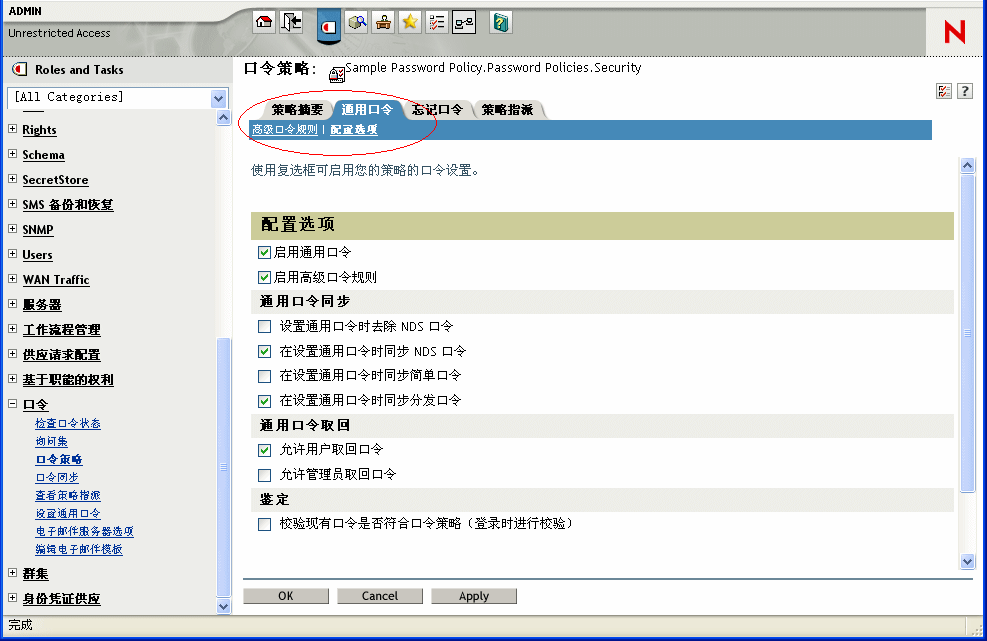The height and width of the screenshot is (641, 987).
Task: Click the password policy object icon
Action: [x=337, y=75]
